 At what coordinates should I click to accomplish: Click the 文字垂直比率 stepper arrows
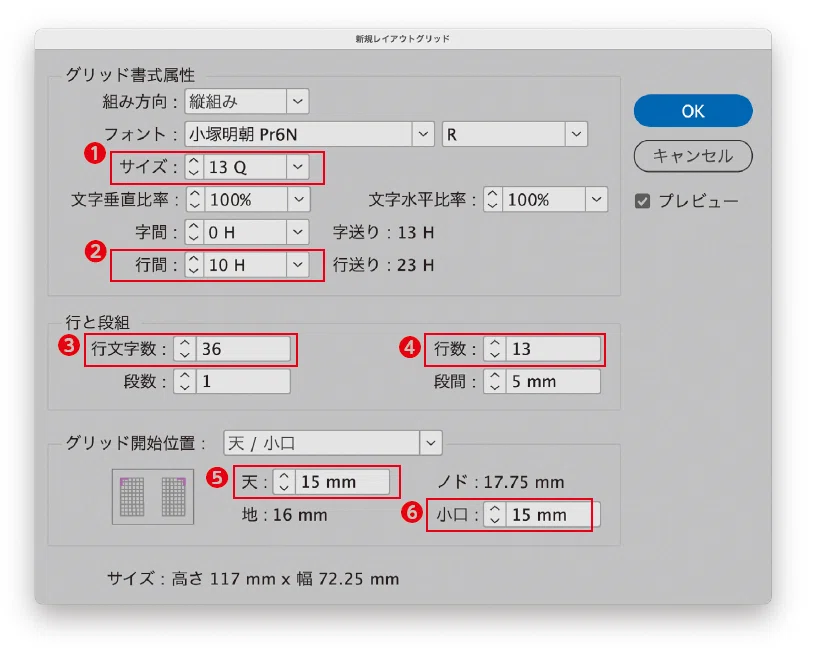[194, 200]
